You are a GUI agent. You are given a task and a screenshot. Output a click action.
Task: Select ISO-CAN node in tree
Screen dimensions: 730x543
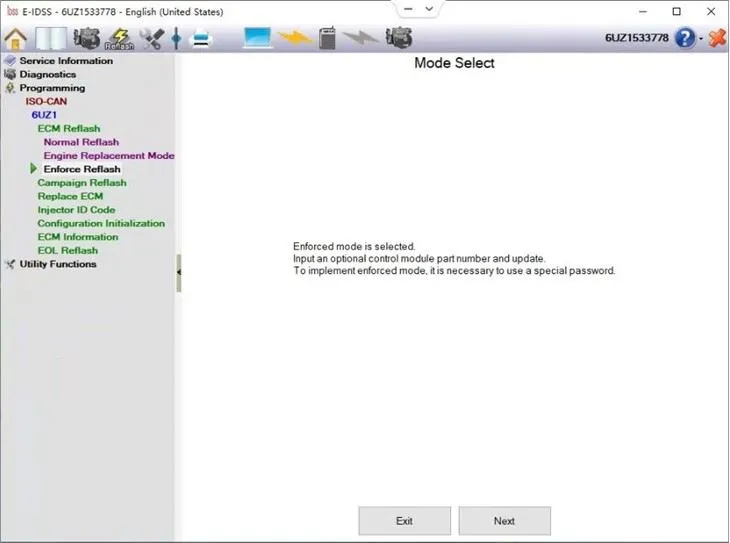(x=46, y=101)
